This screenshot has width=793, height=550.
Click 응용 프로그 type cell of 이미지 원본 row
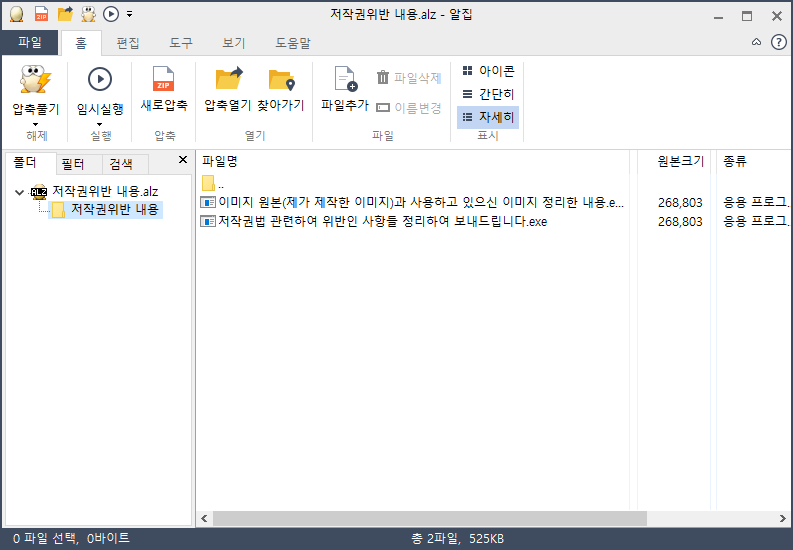(x=756, y=202)
